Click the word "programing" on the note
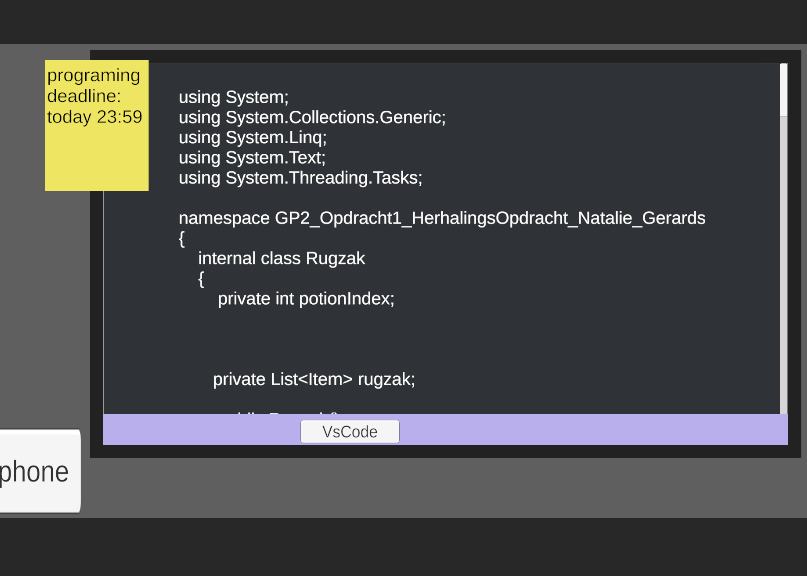Image resolution: width=807 pixels, height=576 pixels. tap(93, 75)
